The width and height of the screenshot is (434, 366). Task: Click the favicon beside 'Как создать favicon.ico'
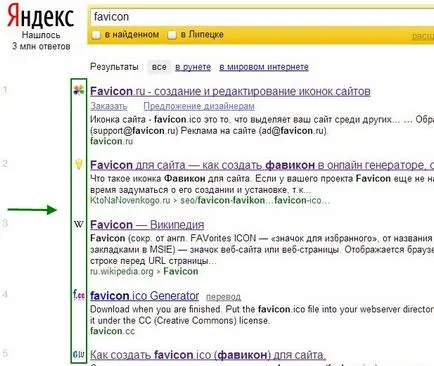tap(79, 354)
